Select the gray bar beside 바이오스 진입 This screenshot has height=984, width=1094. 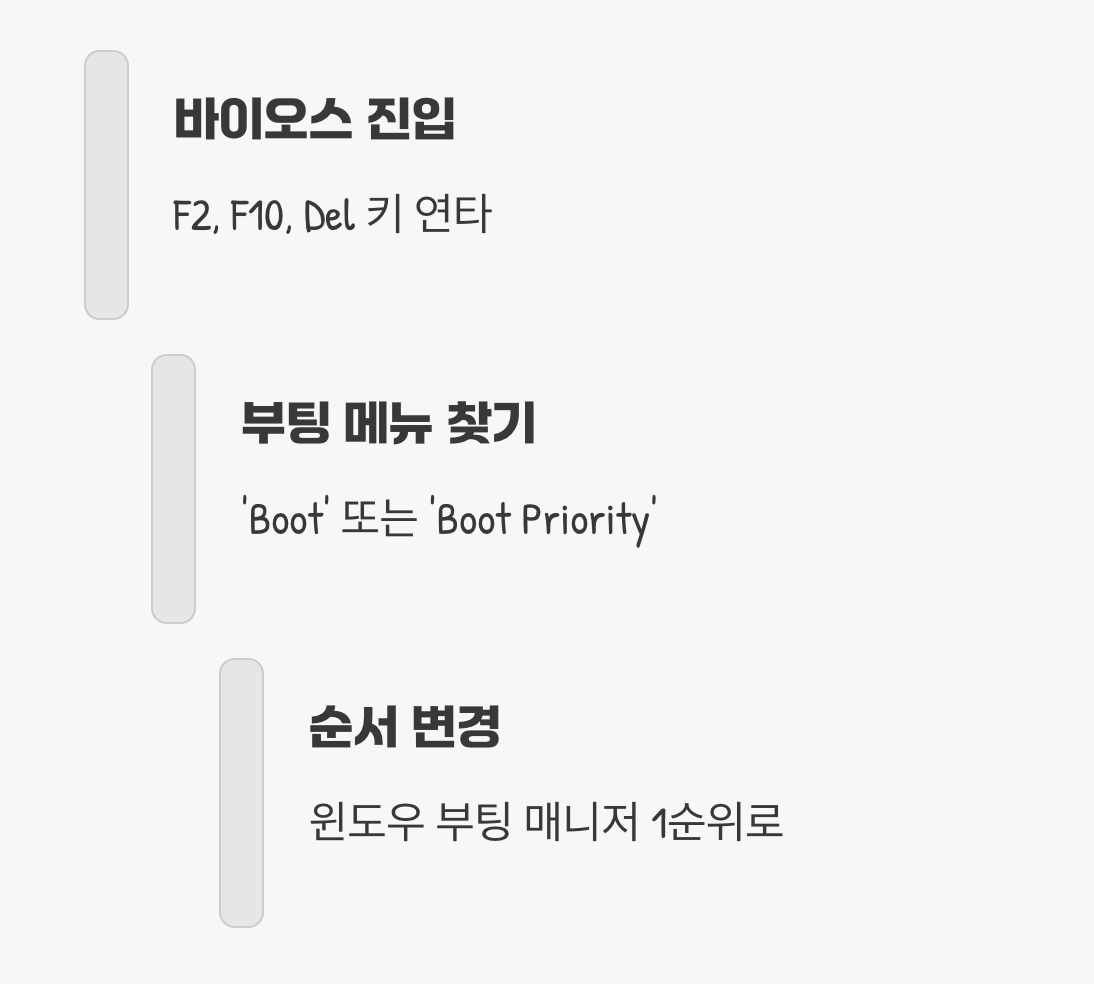107,185
